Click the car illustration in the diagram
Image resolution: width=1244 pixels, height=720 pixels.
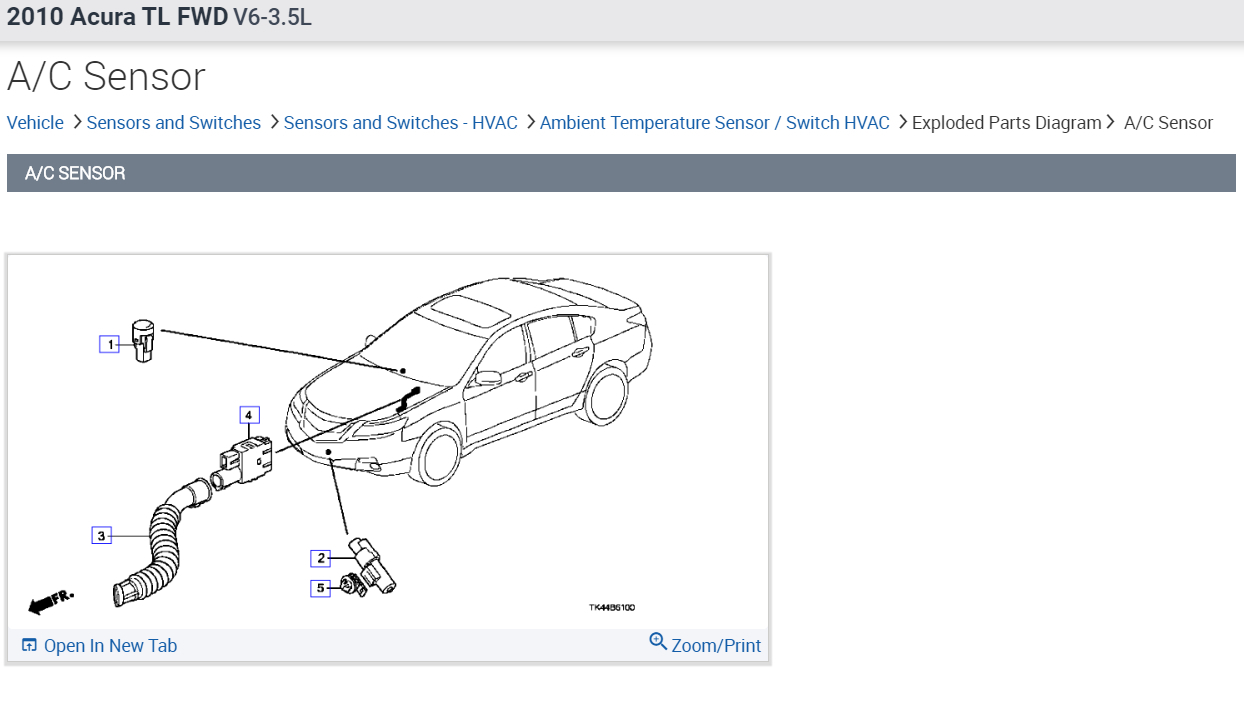coord(470,380)
